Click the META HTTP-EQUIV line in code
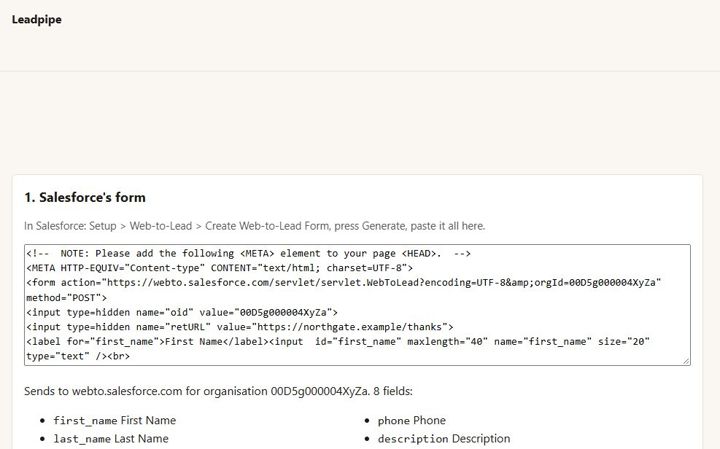The width and height of the screenshot is (720, 449). coord(219,268)
